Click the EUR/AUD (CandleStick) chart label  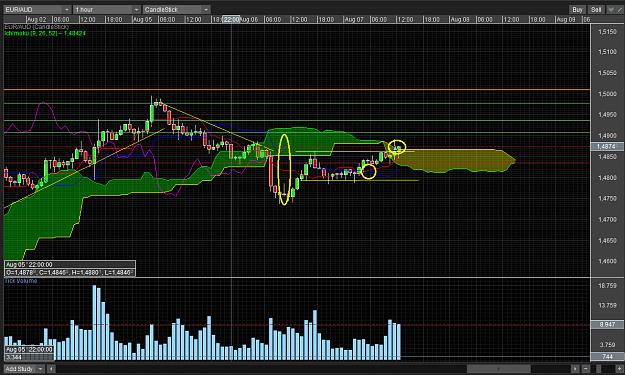click(36, 27)
